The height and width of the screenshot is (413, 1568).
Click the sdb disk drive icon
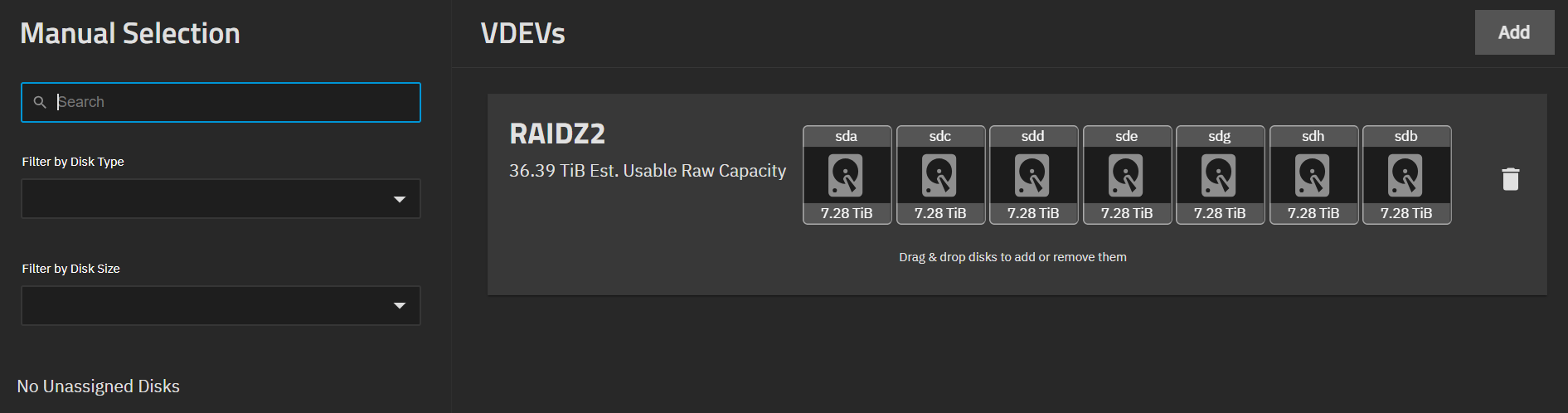[1405, 175]
